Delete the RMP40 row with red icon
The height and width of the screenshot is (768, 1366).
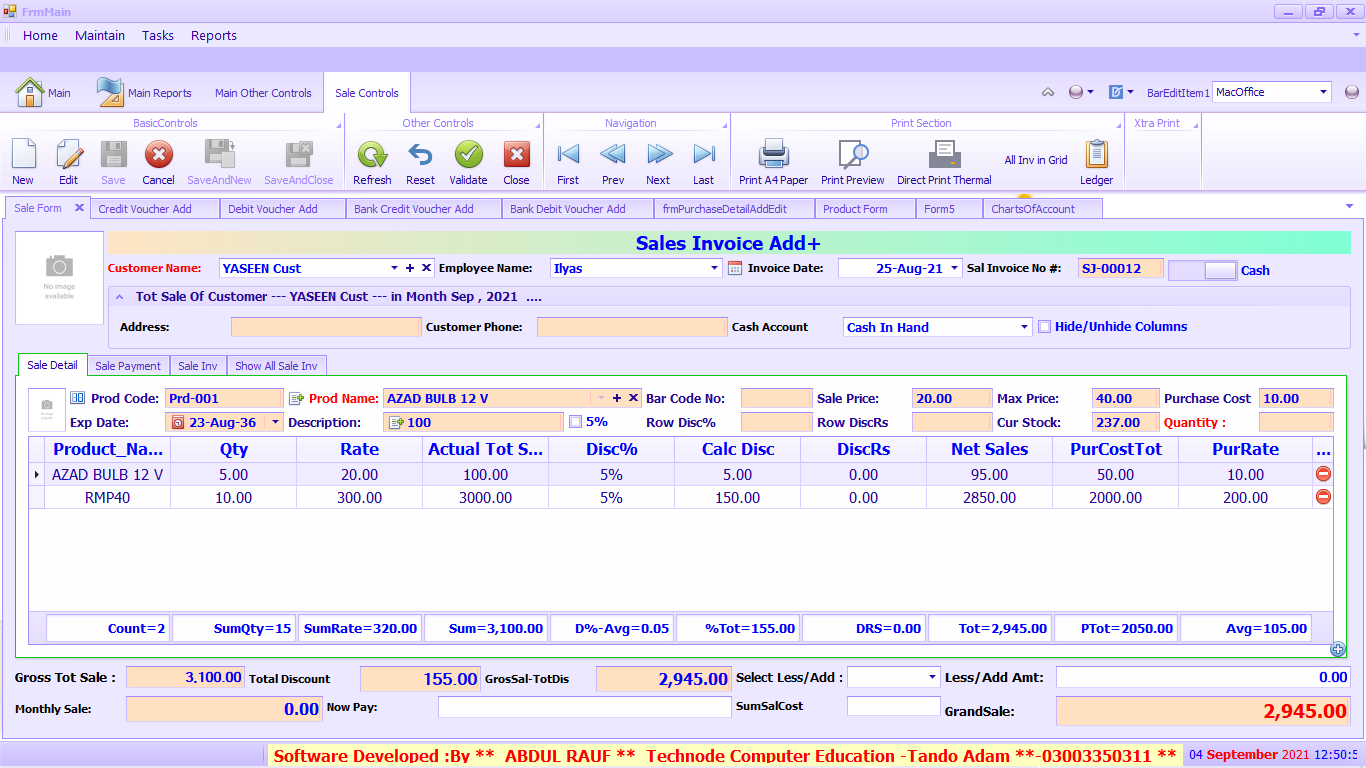[x=1323, y=497]
